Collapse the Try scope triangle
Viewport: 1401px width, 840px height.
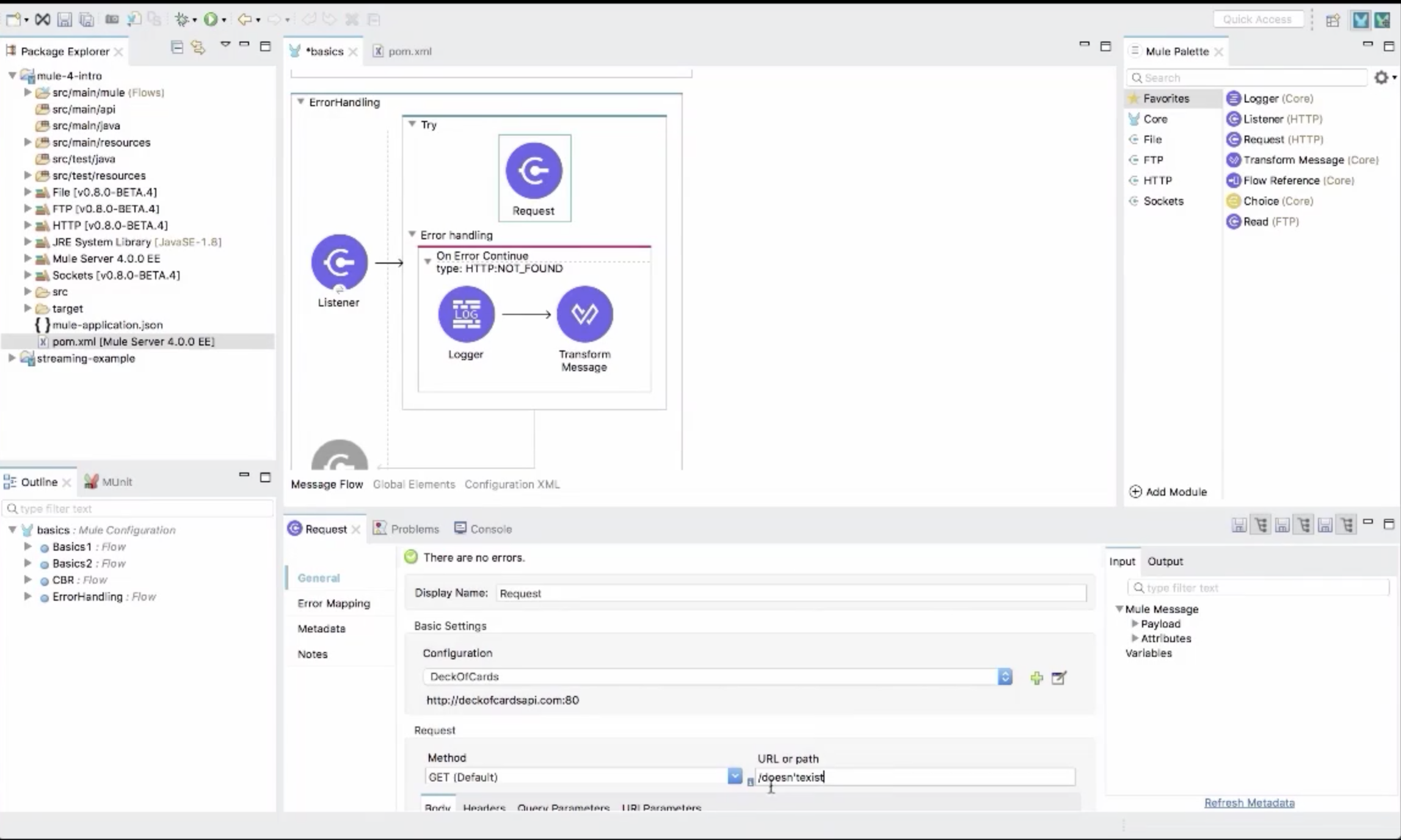[412, 125]
